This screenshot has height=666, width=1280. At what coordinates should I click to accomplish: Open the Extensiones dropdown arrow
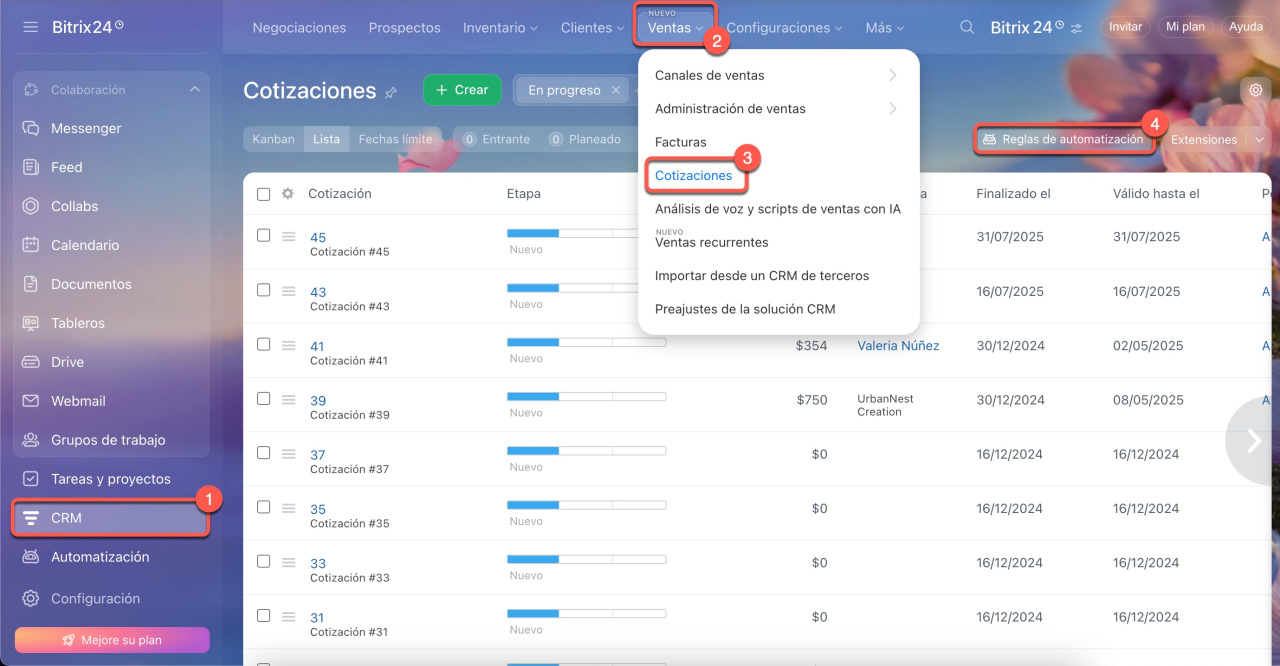[x=1259, y=140]
